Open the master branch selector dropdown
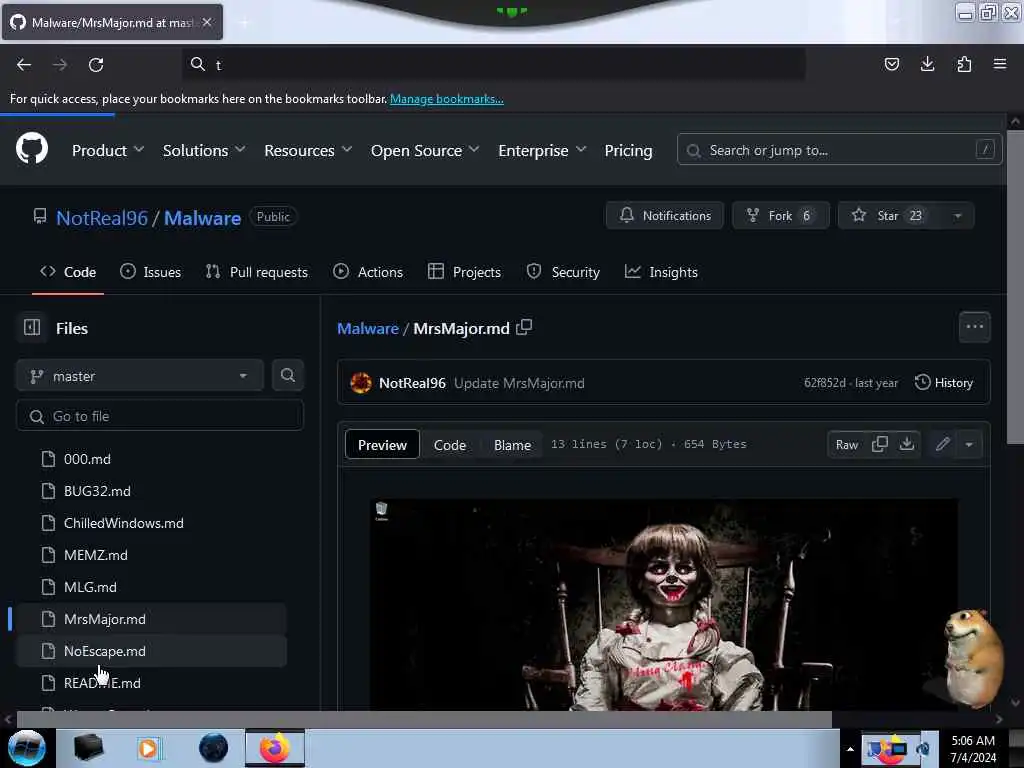Screen dimensions: 1024x768 tap(140, 376)
